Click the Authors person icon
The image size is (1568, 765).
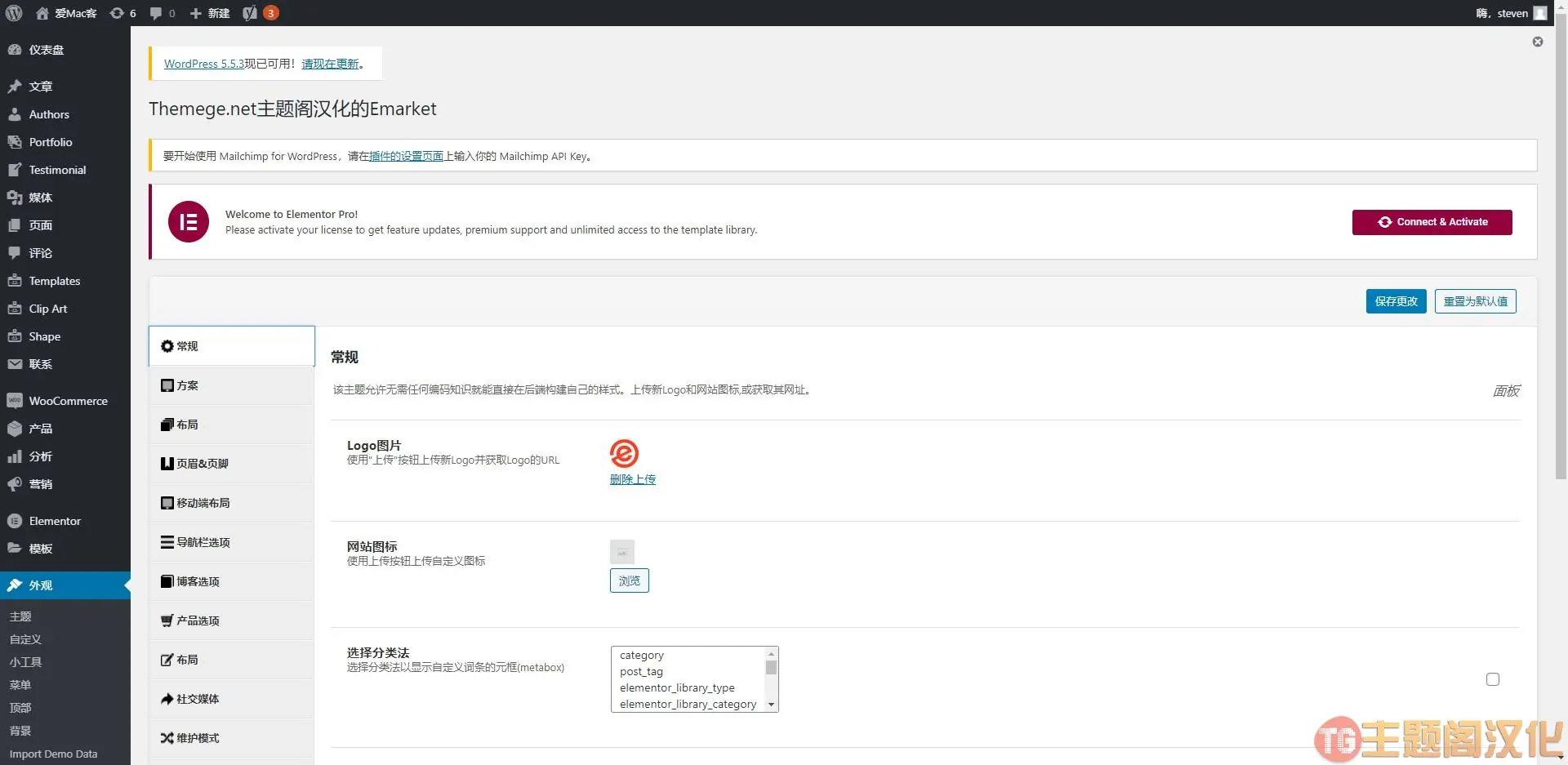click(x=15, y=114)
